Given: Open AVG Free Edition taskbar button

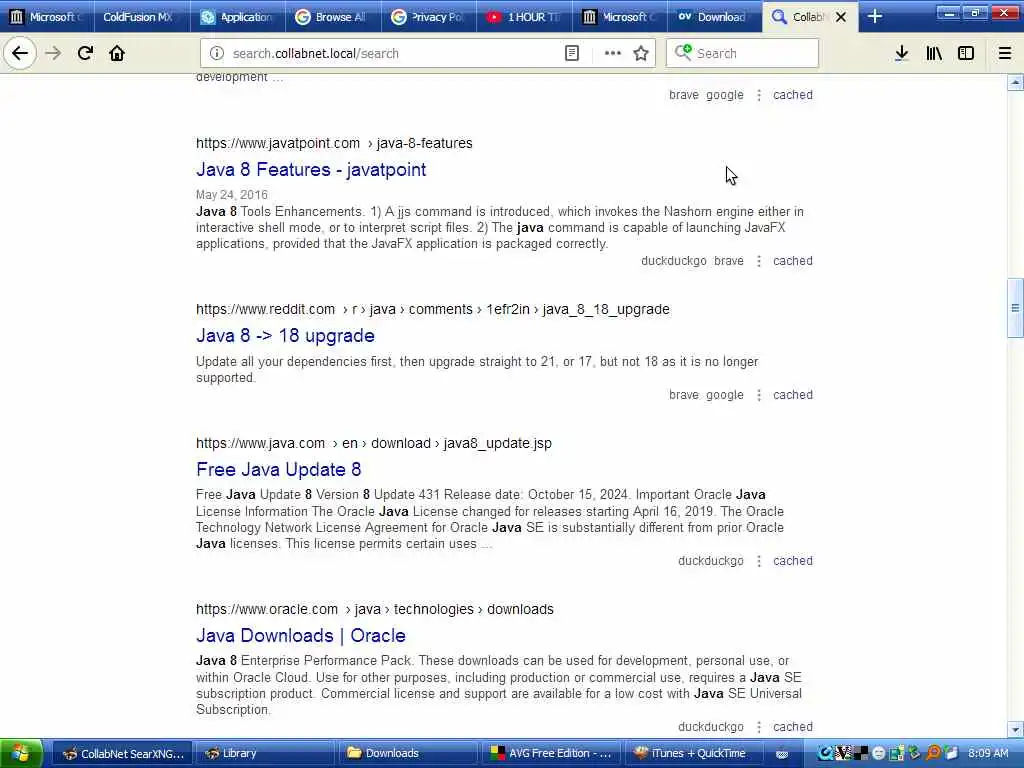Looking at the screenshot, I should pos(551,754).
